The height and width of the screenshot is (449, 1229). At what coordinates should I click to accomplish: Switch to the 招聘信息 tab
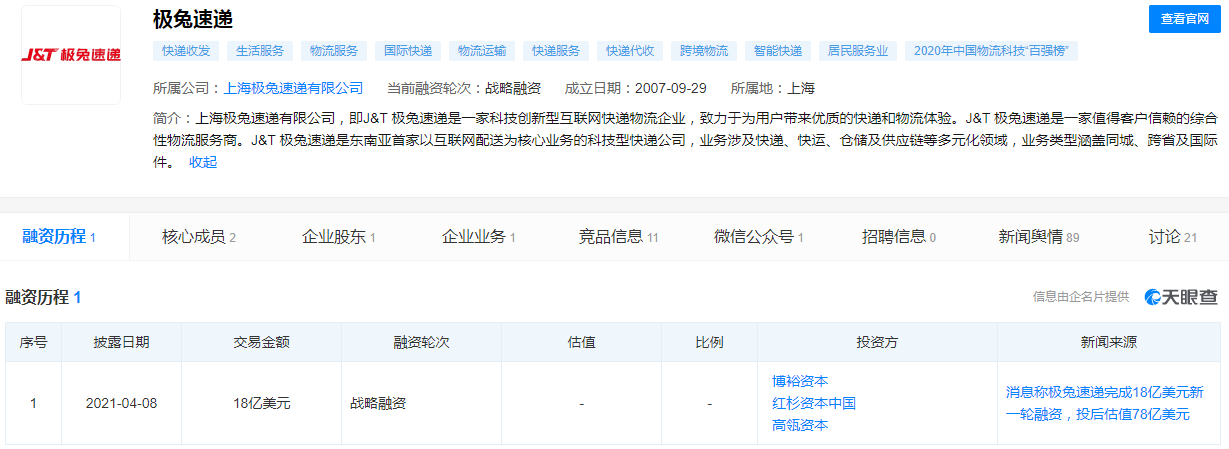[x=899, y=237]
